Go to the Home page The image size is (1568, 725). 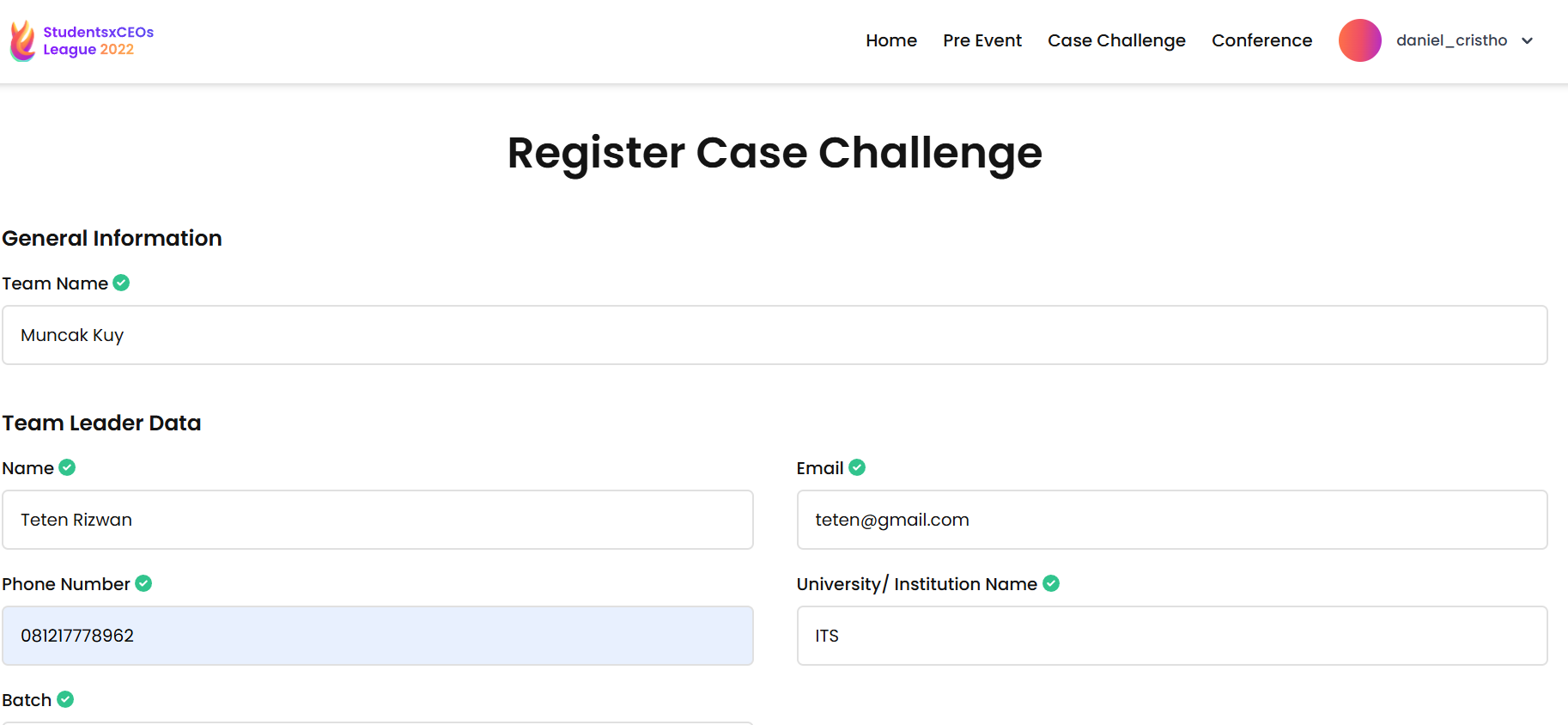point(891,40)
